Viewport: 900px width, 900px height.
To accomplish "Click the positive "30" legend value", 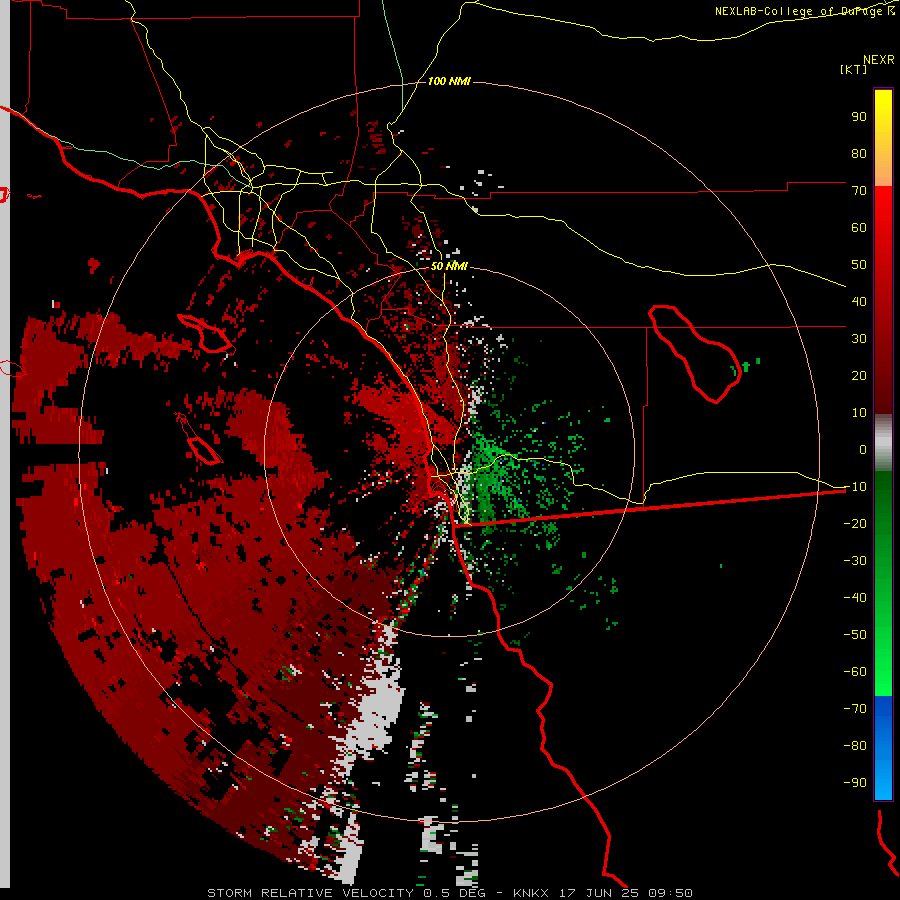I will click(859, 339).
